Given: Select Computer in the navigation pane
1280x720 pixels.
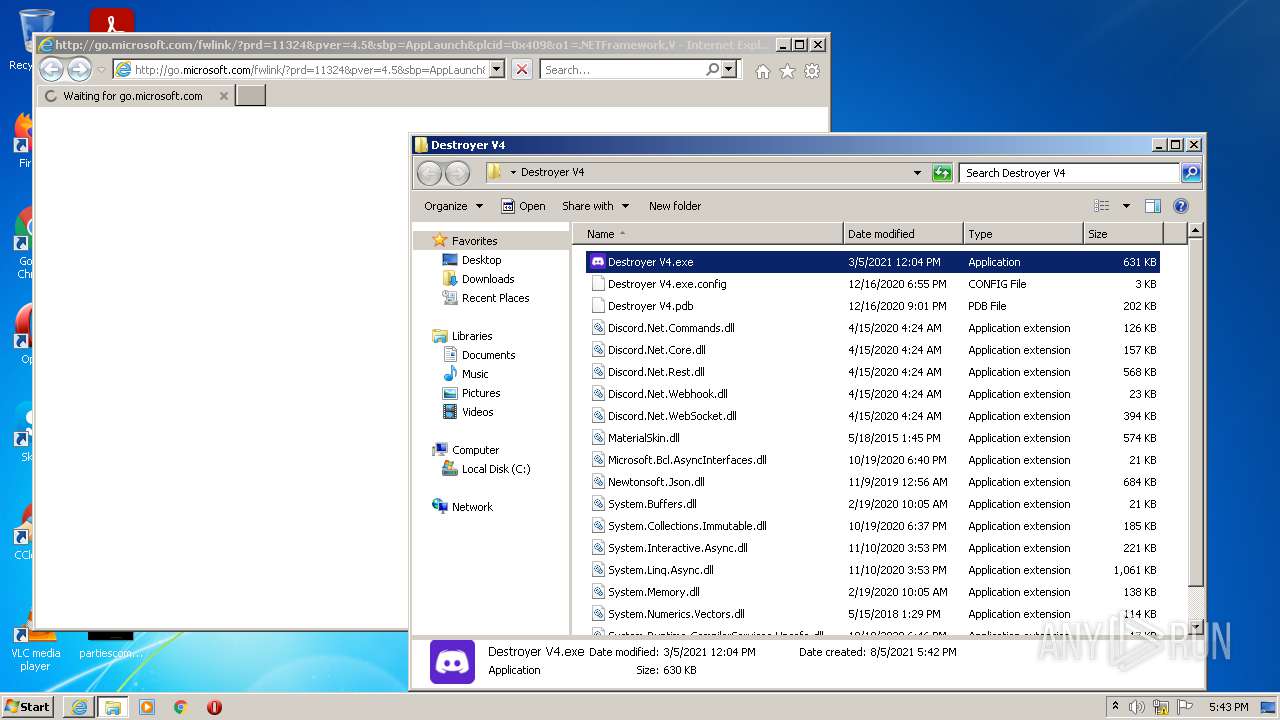Looking at the screenshot, I should tap(475, 450).
